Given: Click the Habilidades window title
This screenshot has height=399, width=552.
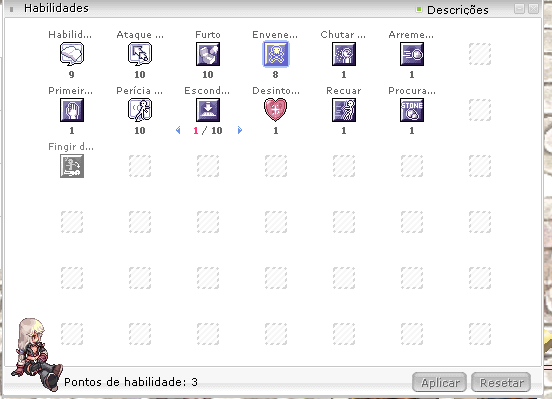Looking at the screenshot, I should 56,8.
